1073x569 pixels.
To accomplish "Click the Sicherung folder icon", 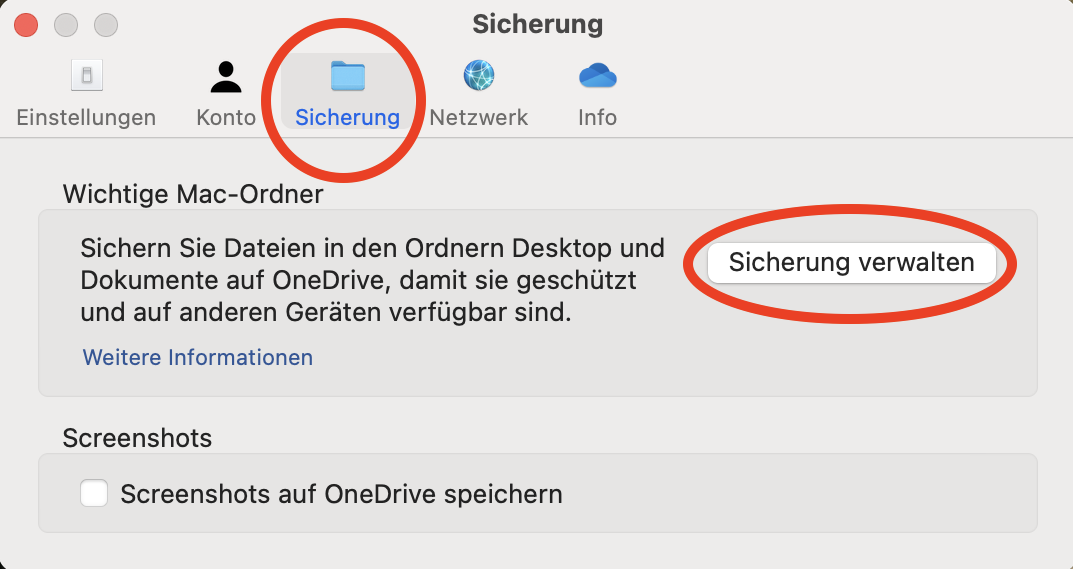I will (x=347, y=76).
